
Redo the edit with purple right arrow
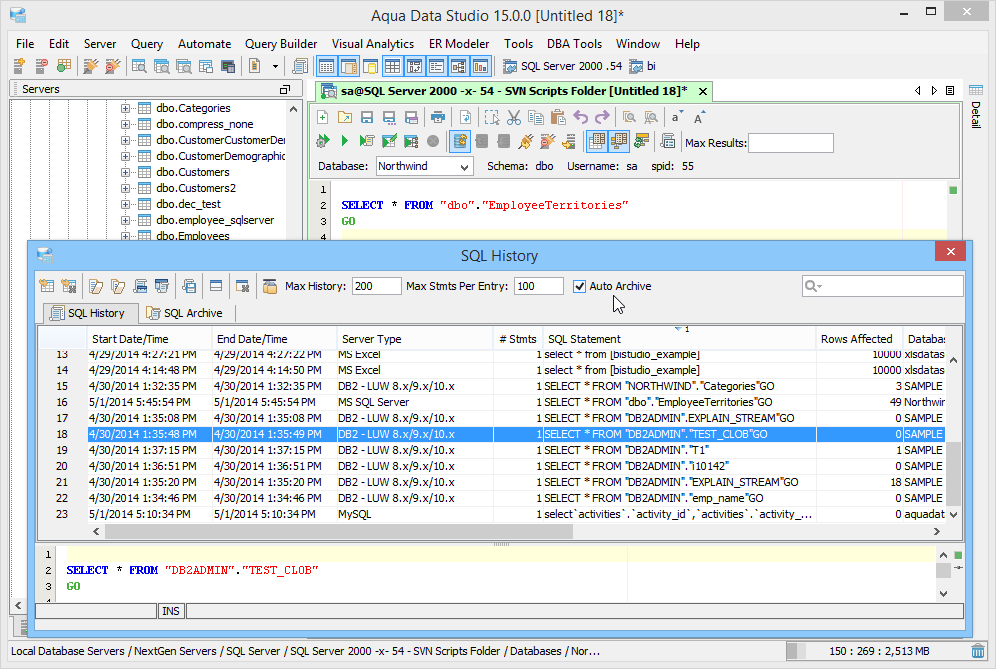602,118
